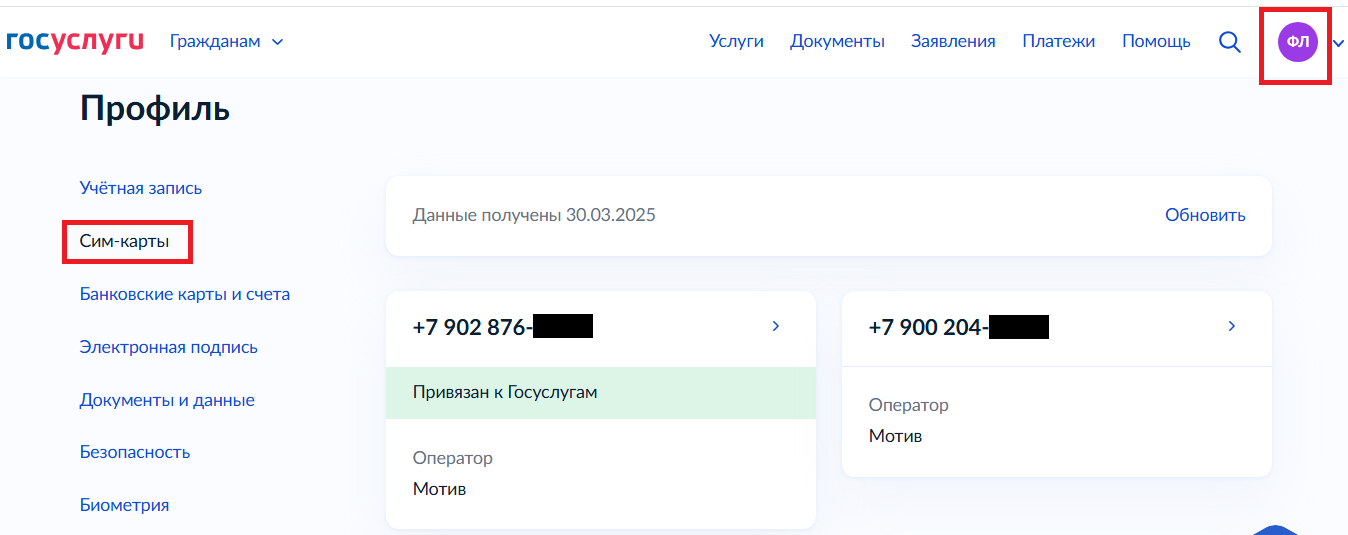
Task: Navigate to Документы и данные
Action: coord(167,400)
